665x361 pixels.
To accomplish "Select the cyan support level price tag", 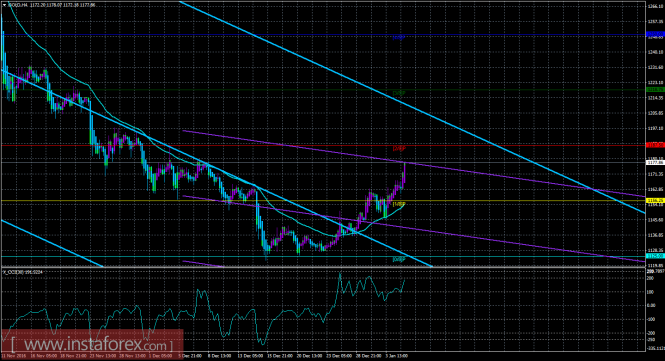I will [655, 256].
